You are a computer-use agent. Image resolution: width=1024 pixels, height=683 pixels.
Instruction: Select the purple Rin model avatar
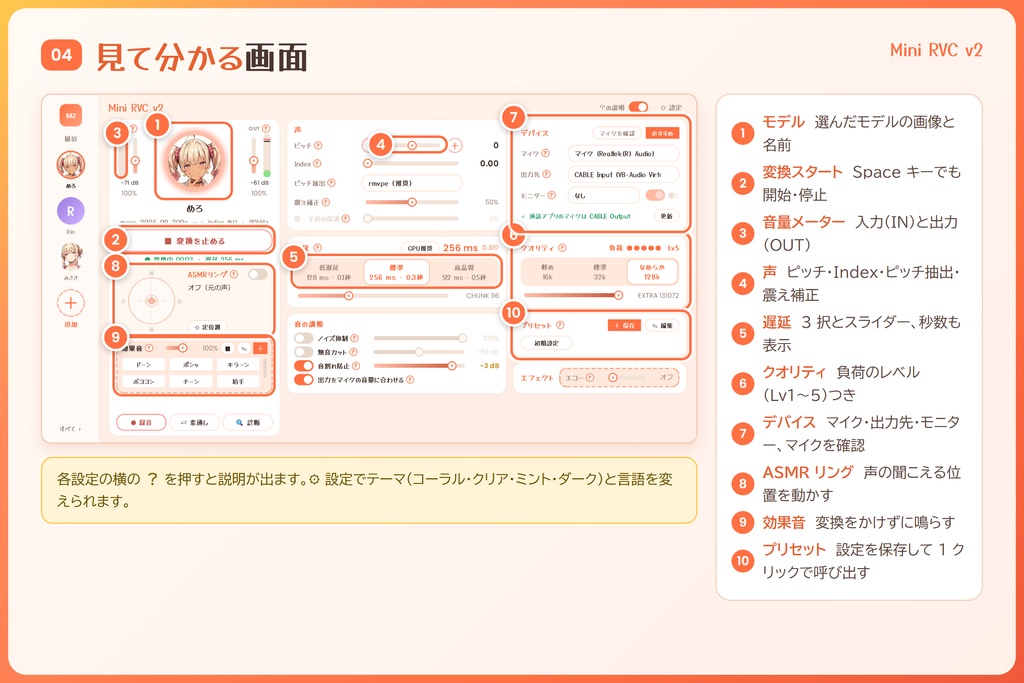tap(71, 212)
